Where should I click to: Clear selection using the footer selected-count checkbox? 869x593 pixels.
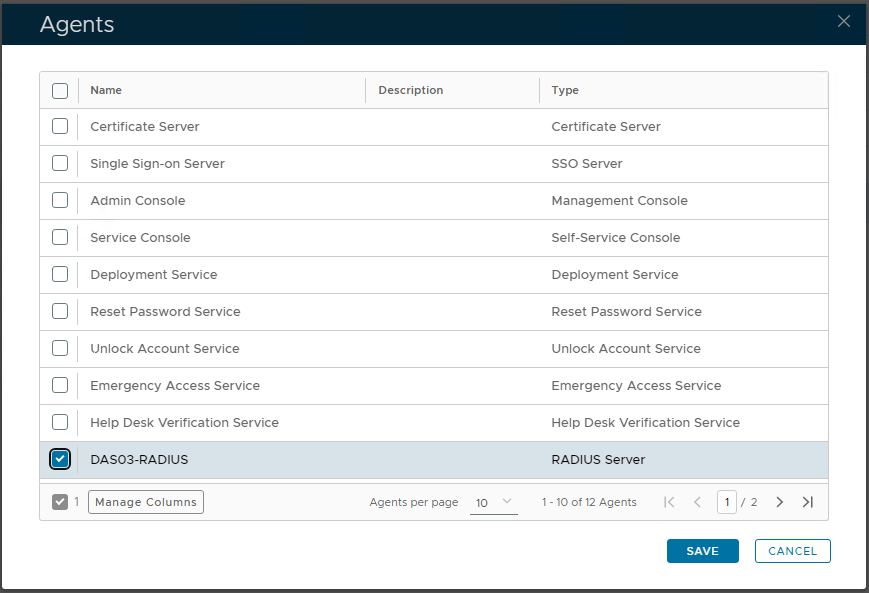(60, 502)
